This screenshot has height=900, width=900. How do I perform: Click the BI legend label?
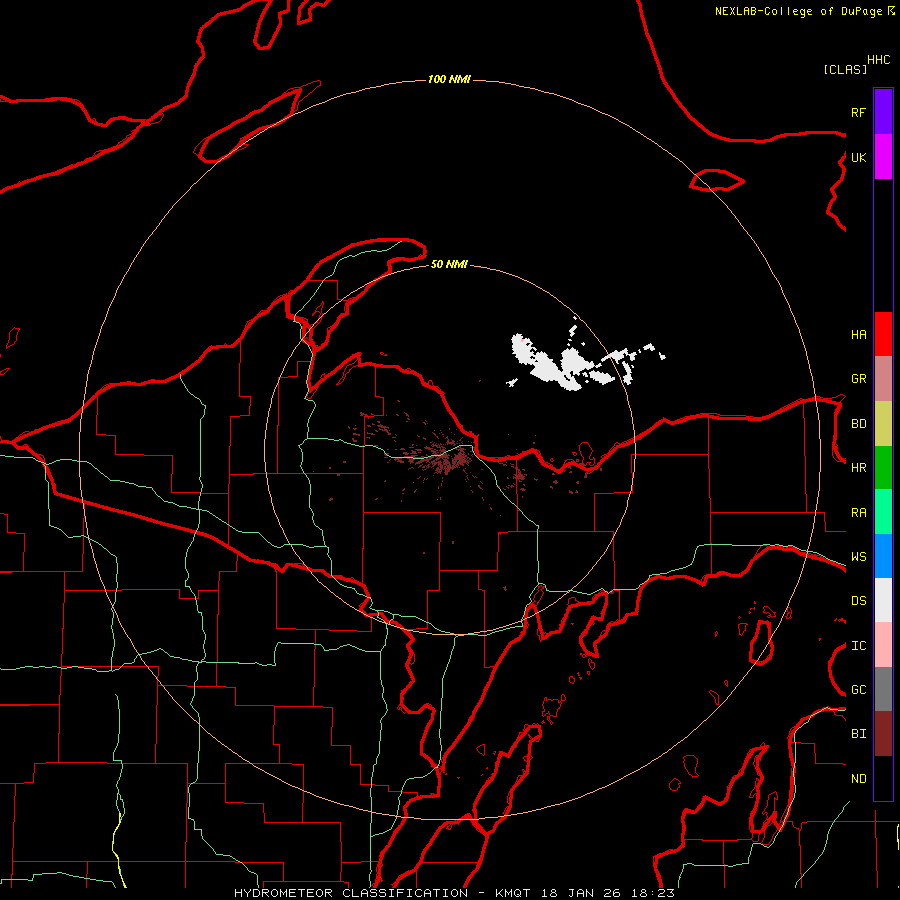[x=859, y=734]
